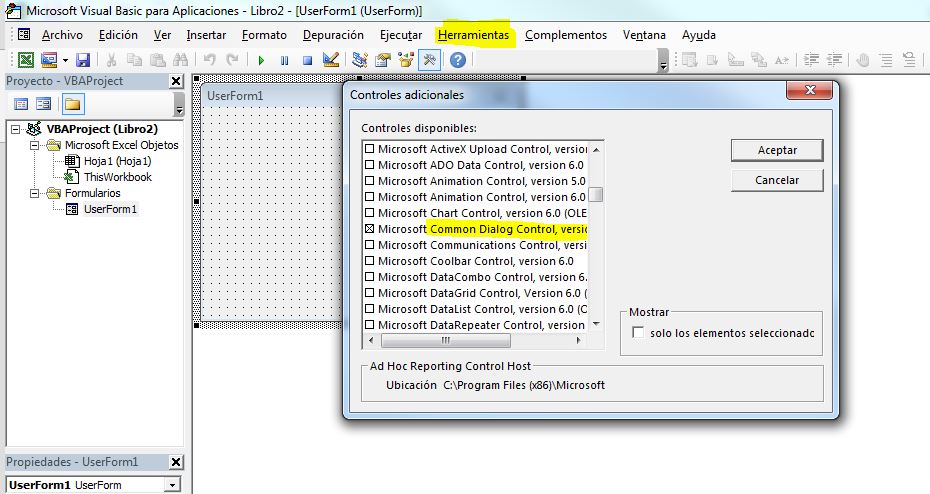Save the workbook with the floppy icon

(x=83, y=60)
